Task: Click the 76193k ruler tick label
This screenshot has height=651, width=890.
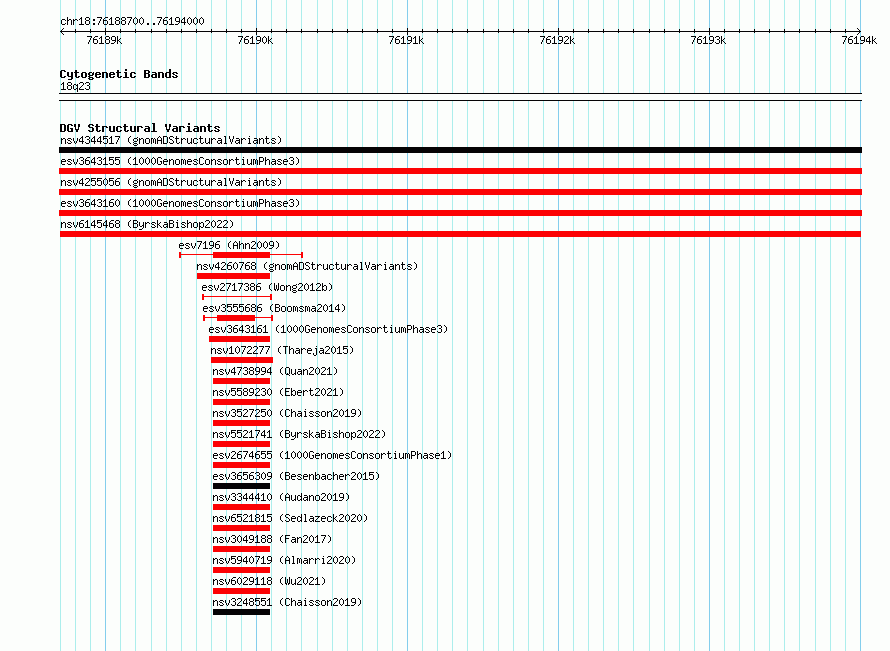Action: (708, 40)
